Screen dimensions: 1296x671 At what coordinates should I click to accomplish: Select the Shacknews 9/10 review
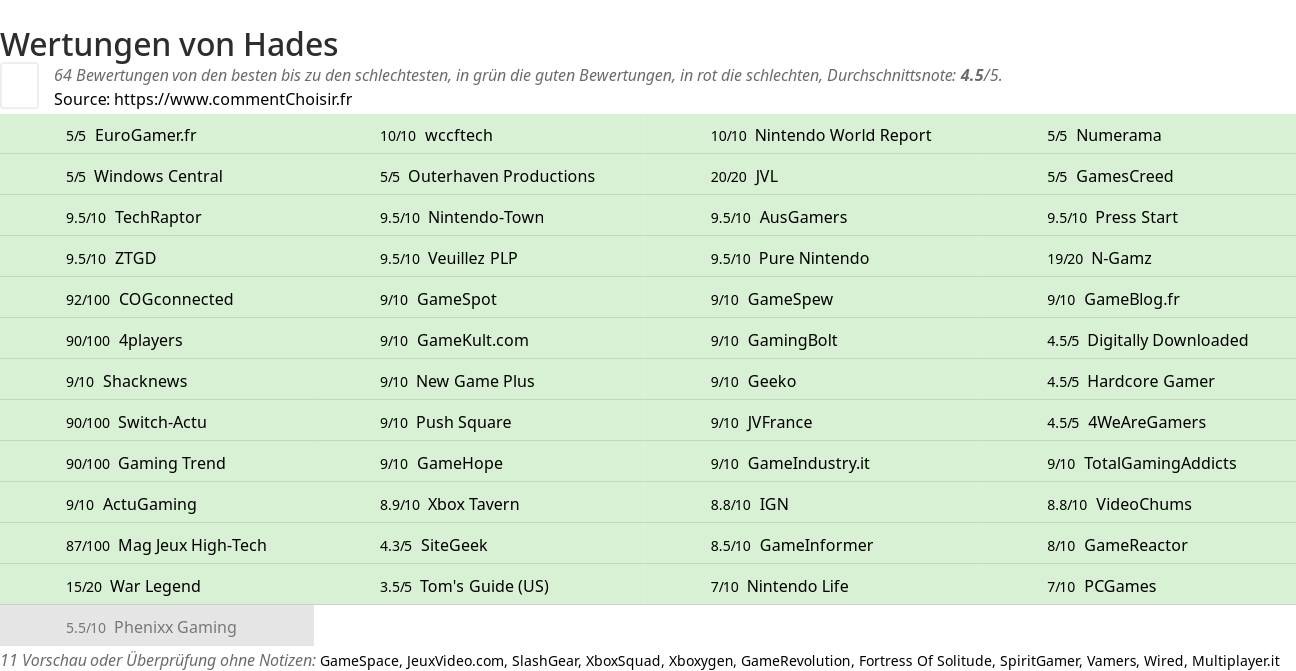click(x=127, y=381)
